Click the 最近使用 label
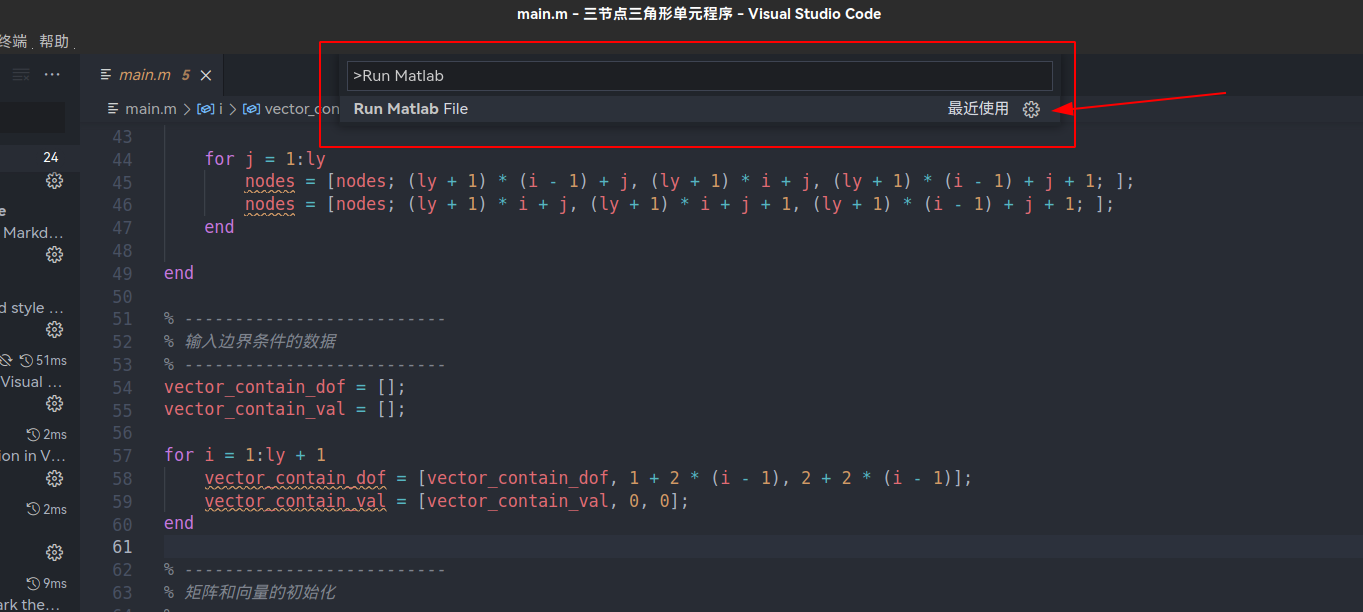 click(978, 109)
